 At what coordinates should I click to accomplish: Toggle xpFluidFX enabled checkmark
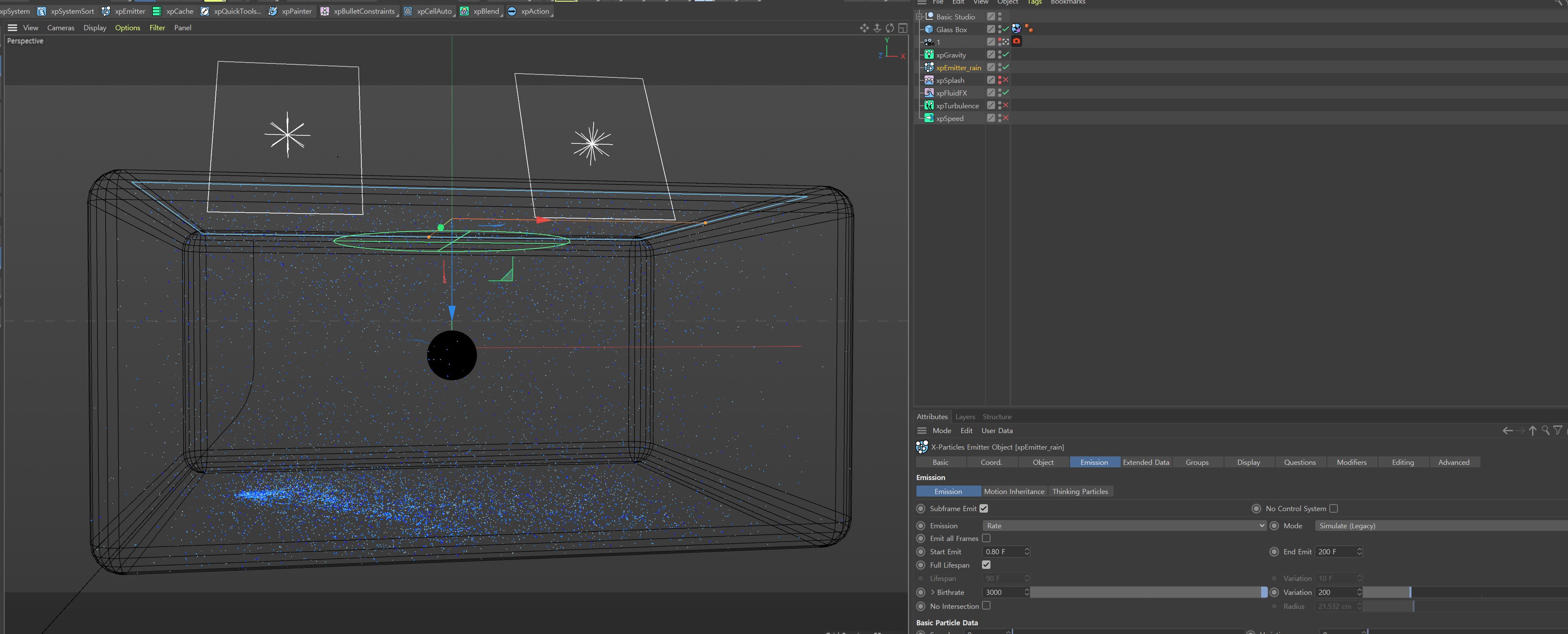coord(1006,93)
